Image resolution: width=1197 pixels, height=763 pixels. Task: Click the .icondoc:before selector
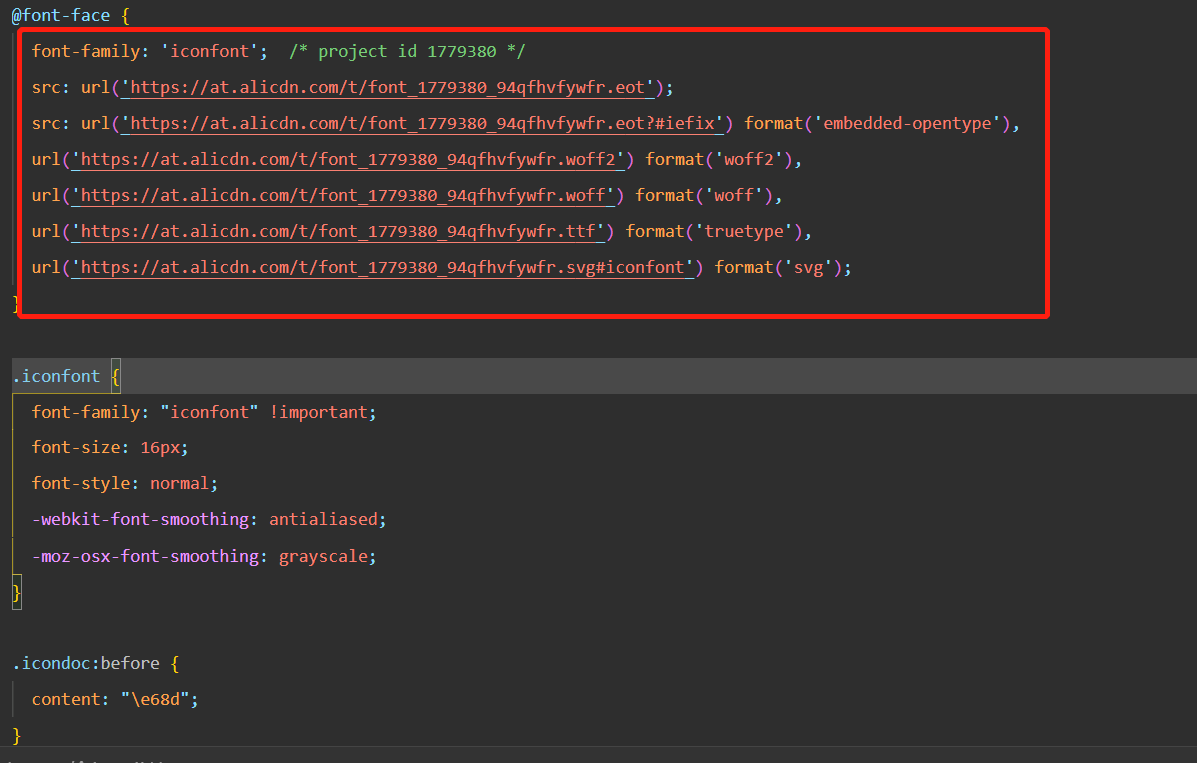pyautogui.click(x=84, y=663)
